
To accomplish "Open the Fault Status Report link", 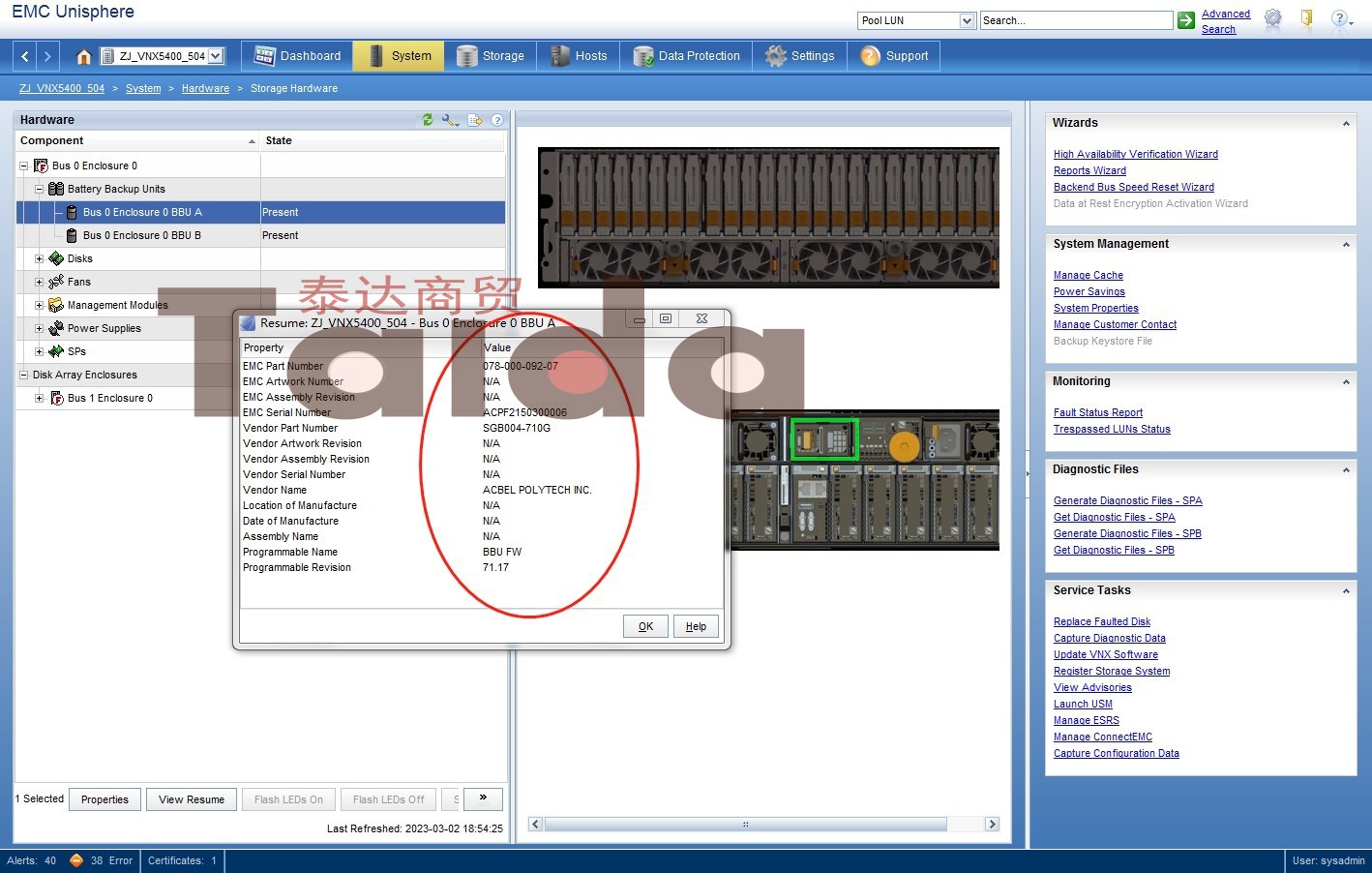I will (x=1098, y=412).
